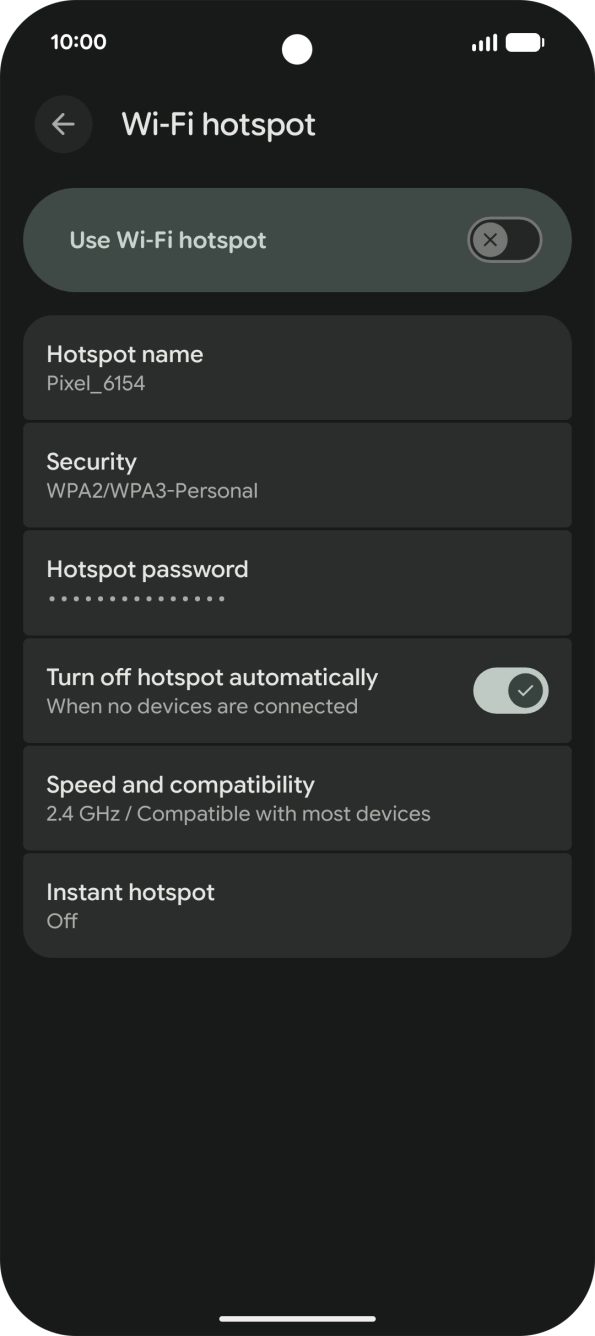Tap the back arrow to leave Wi-Fi hotspot
595x1336 pixels.
click(63, 124)
